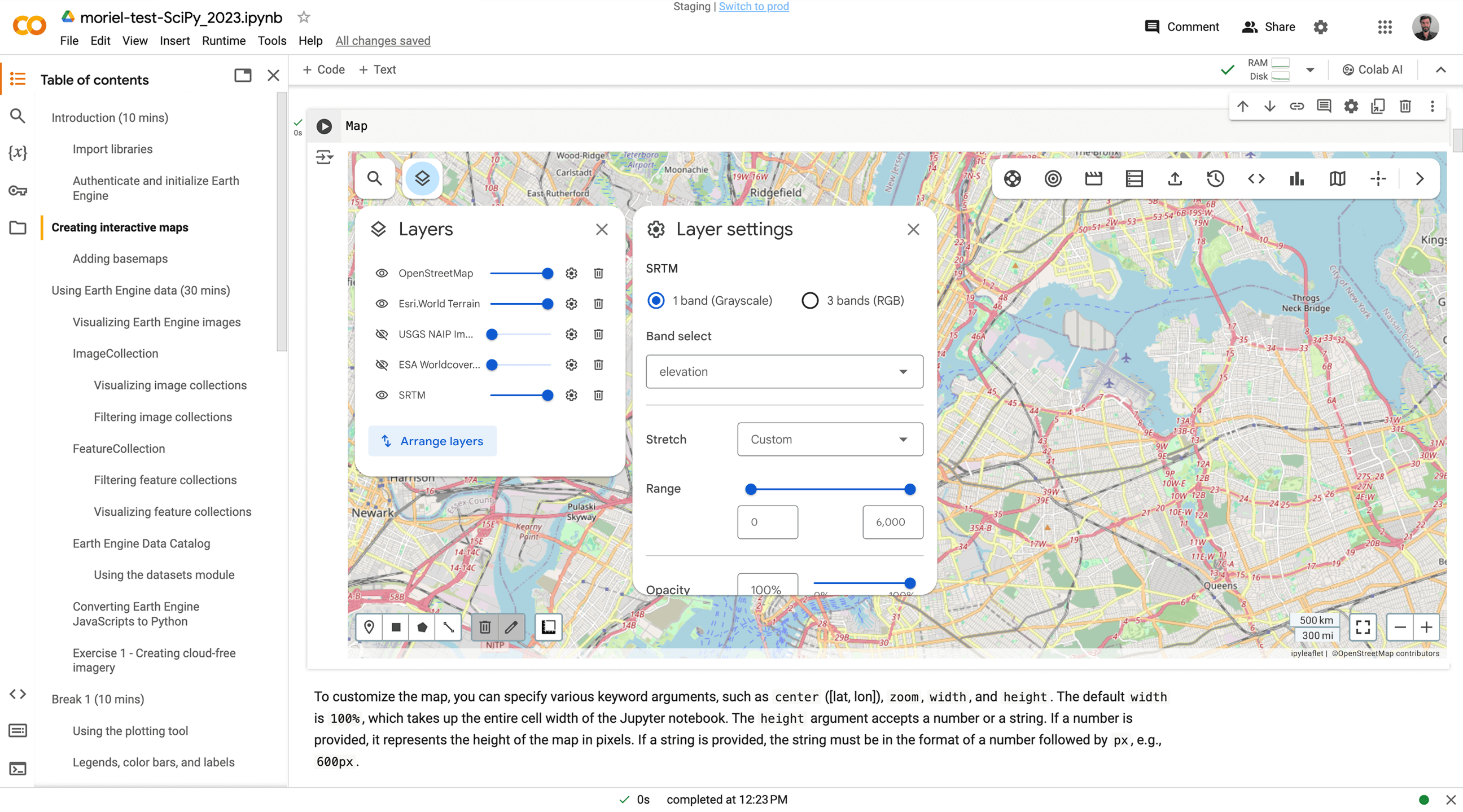Open the Insert menu
The height and width of the screenshot is (812, 1463).
click(174, 41)
